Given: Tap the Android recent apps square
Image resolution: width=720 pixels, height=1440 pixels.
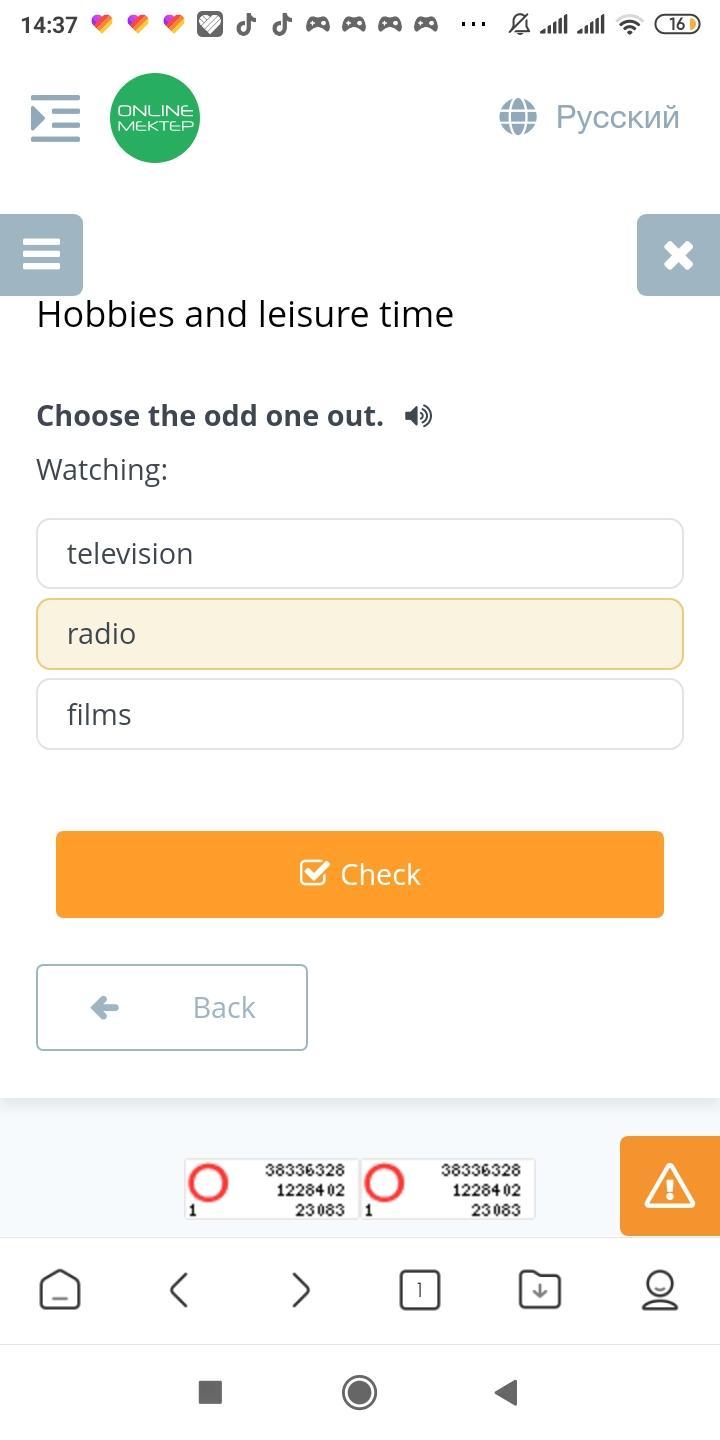Looking at the screenshot, I should tap(210, 1392).
